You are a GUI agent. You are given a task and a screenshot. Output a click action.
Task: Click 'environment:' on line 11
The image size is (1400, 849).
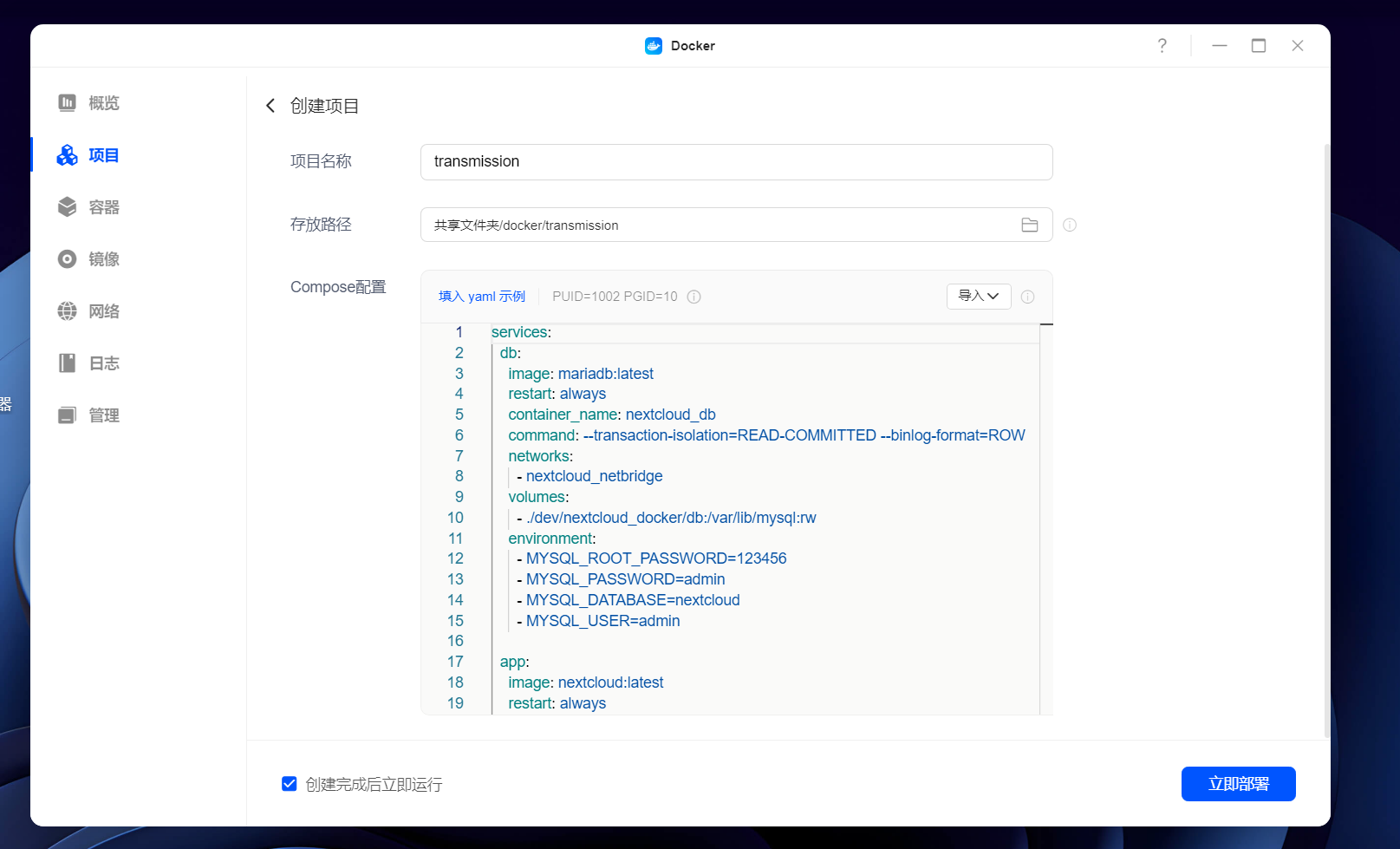(x=552, y=539)
